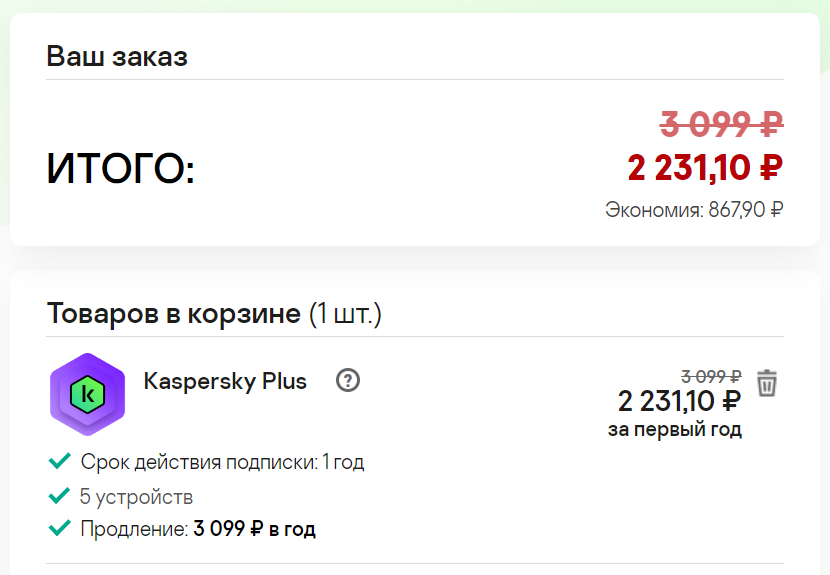Click the item's crossed-out 3 099 ₽ price
The height and width of the screenshot is (575, 830).
[x=711, y=376]
